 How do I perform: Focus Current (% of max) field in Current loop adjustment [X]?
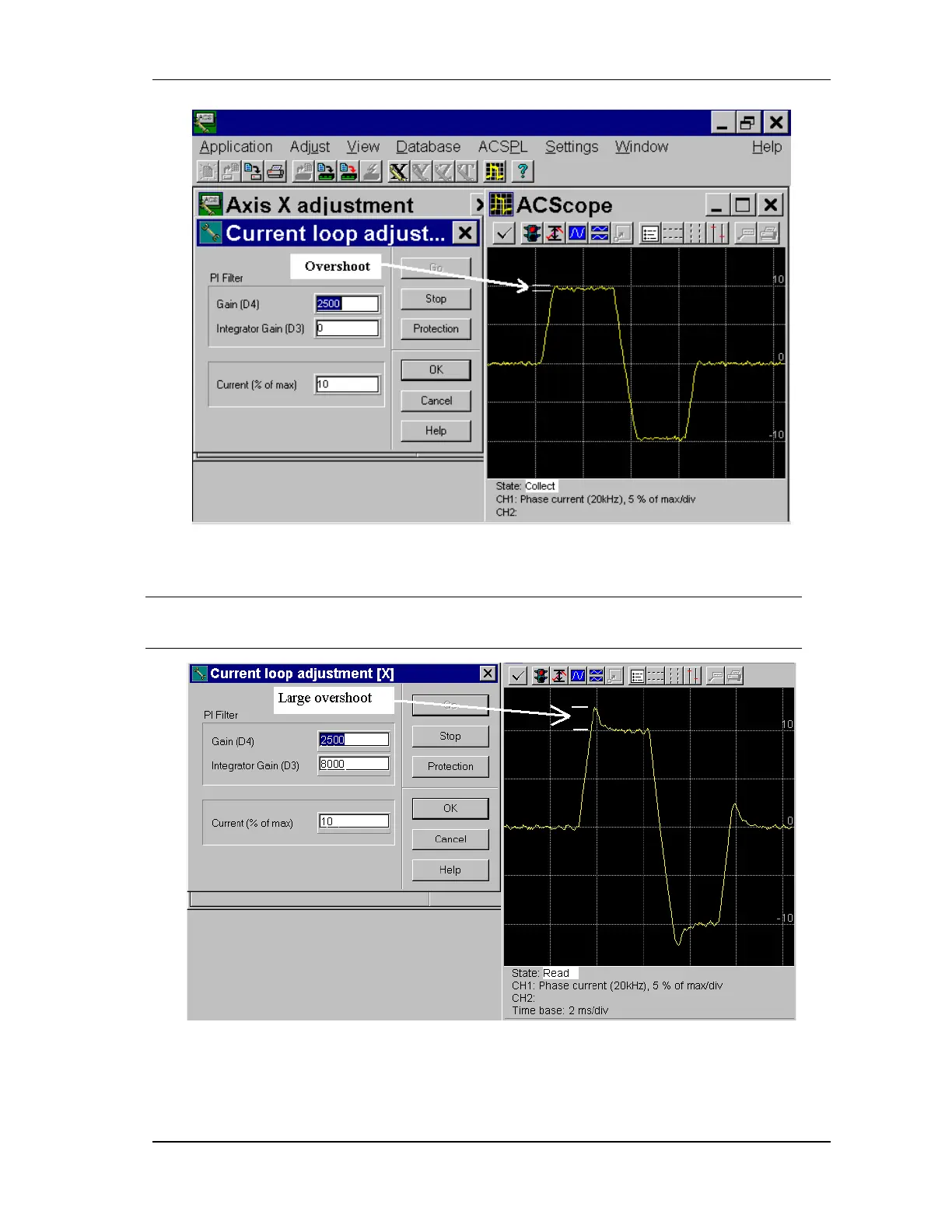354,821
